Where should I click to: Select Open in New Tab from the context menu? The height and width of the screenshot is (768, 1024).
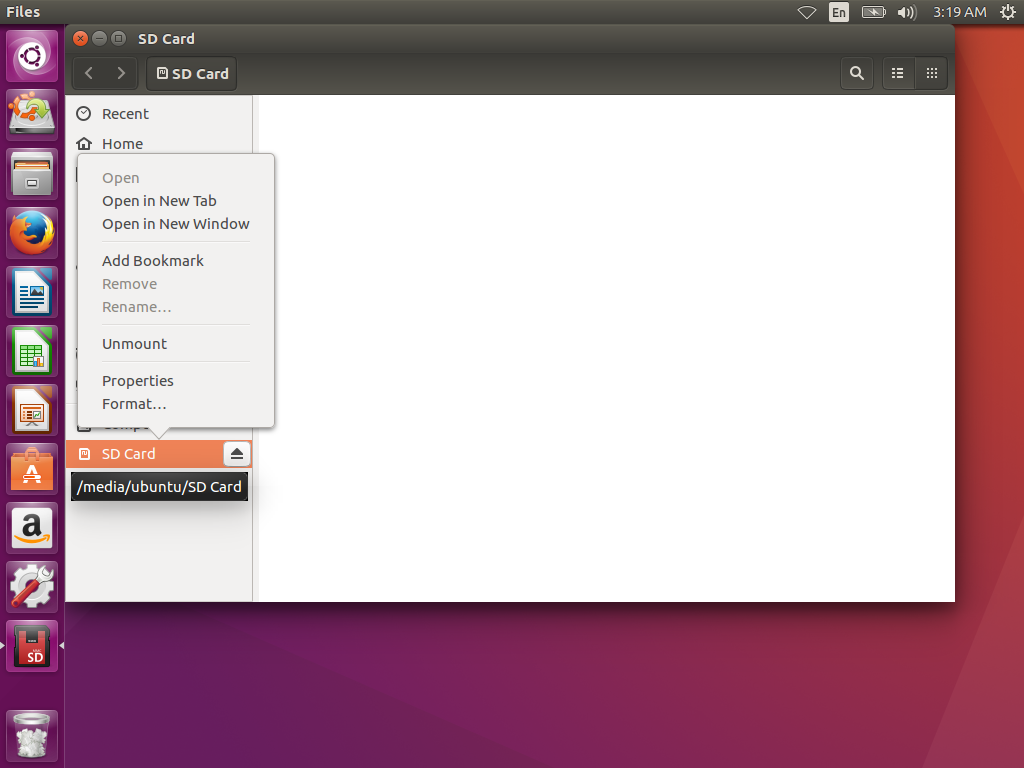tap(159, 200)
